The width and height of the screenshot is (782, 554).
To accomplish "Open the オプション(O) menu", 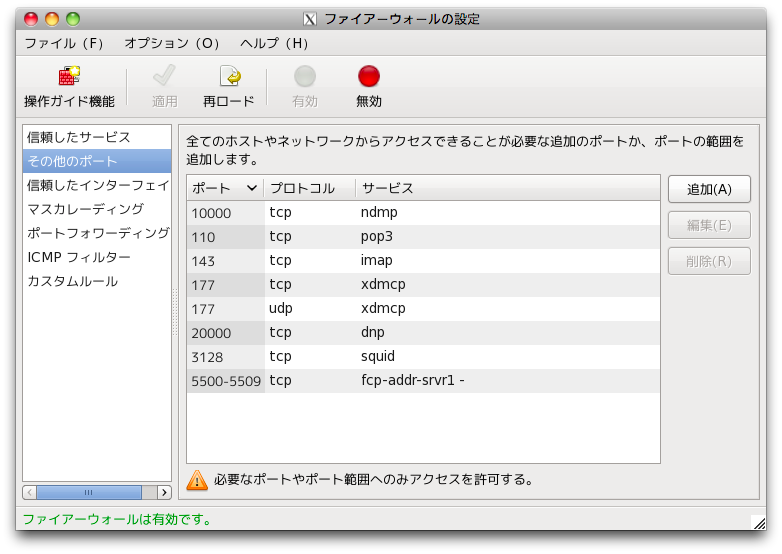I will (172, 44).
